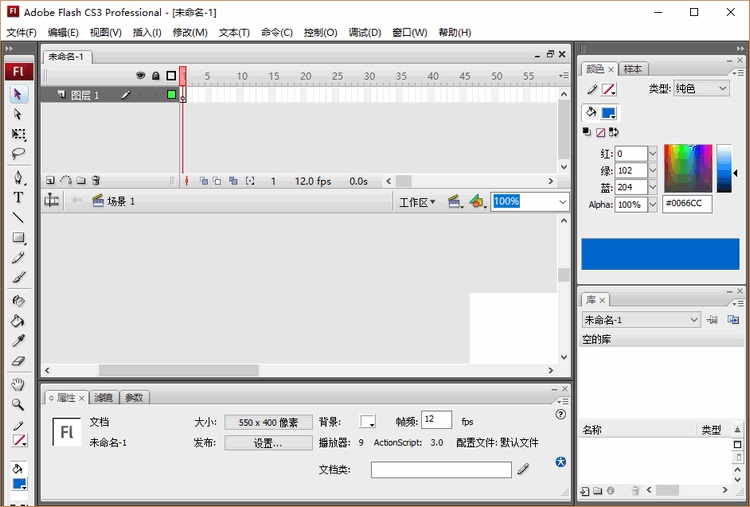This screenshot has width=750, height=507.
Task: Switch to the 样本 swatches tab
Action: point(633,69)
